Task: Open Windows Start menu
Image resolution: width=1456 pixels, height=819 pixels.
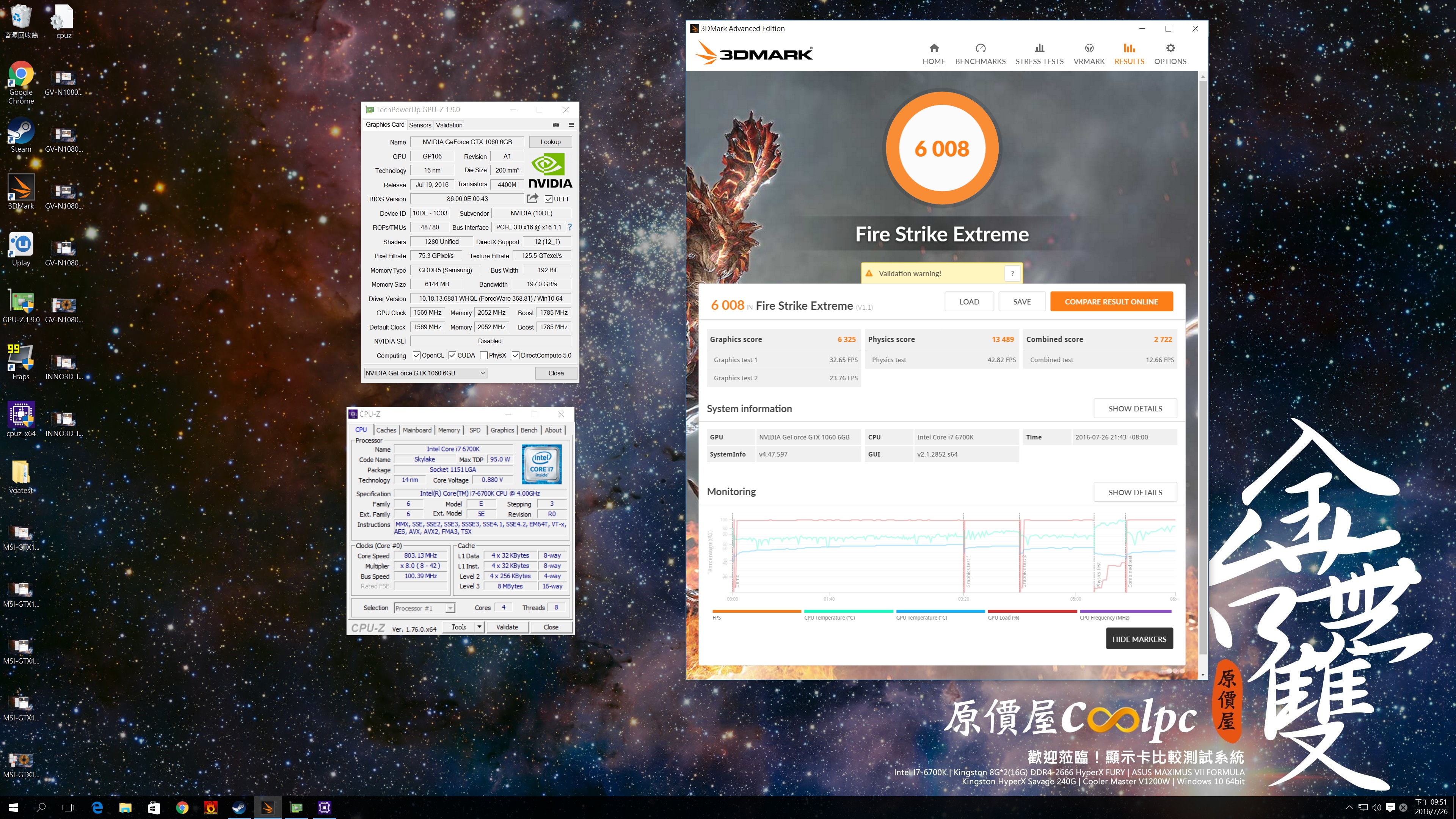Action: [14, 808]
